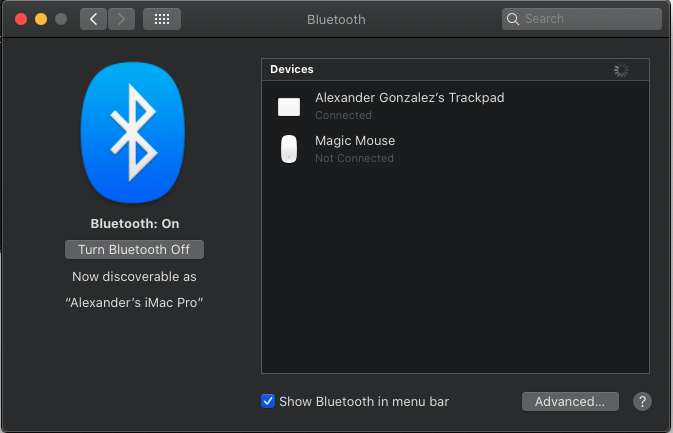Click the magnifying glass search icon
Image resolution: width=673 pixels, height=433 pixels.
click(x=512, y=19)
